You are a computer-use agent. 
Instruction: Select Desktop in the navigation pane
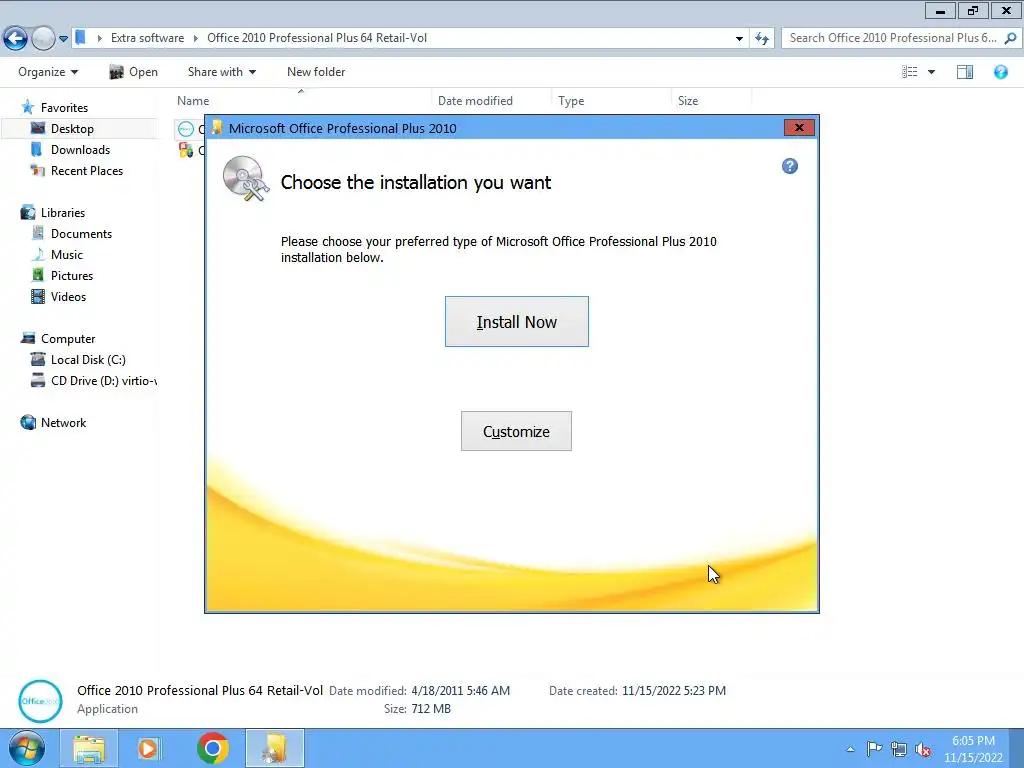72,129
